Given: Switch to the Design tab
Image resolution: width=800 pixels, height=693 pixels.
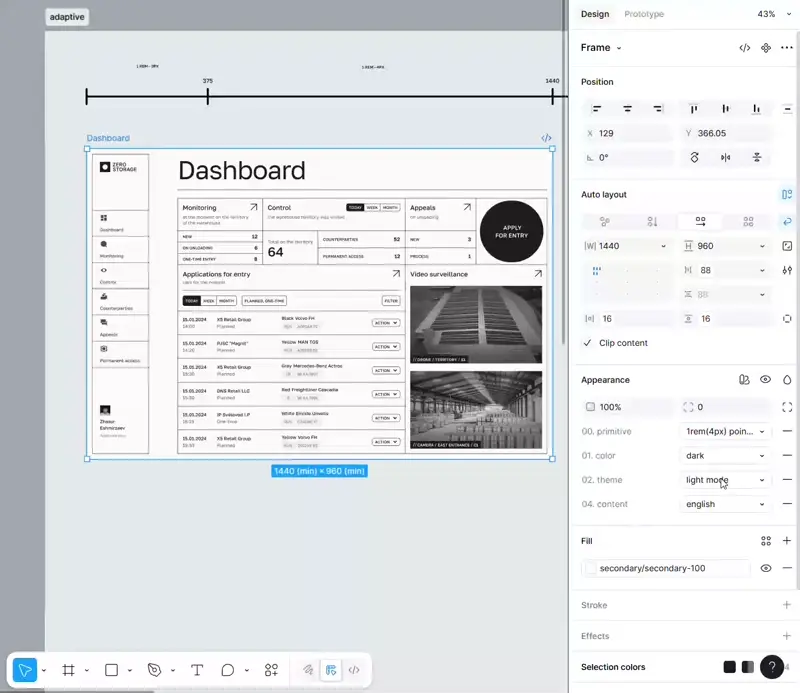Looking at the screenshot, I should pos(595,14).
